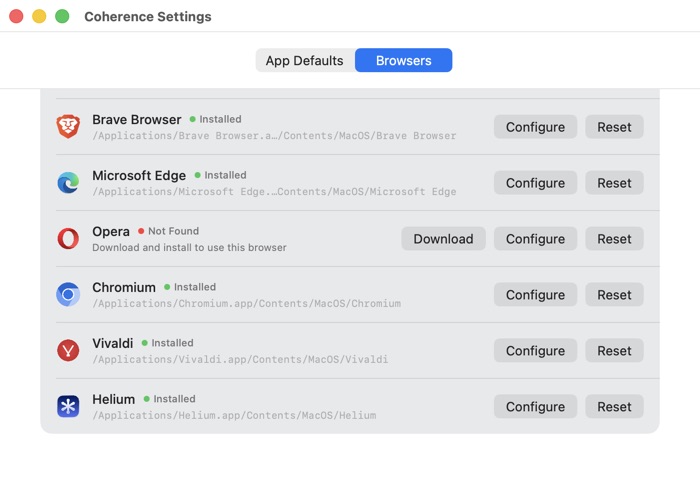Screen dimensions: 700x482
Task: Click Vivaldi's Installed status
Action: (x=168, y=343)
